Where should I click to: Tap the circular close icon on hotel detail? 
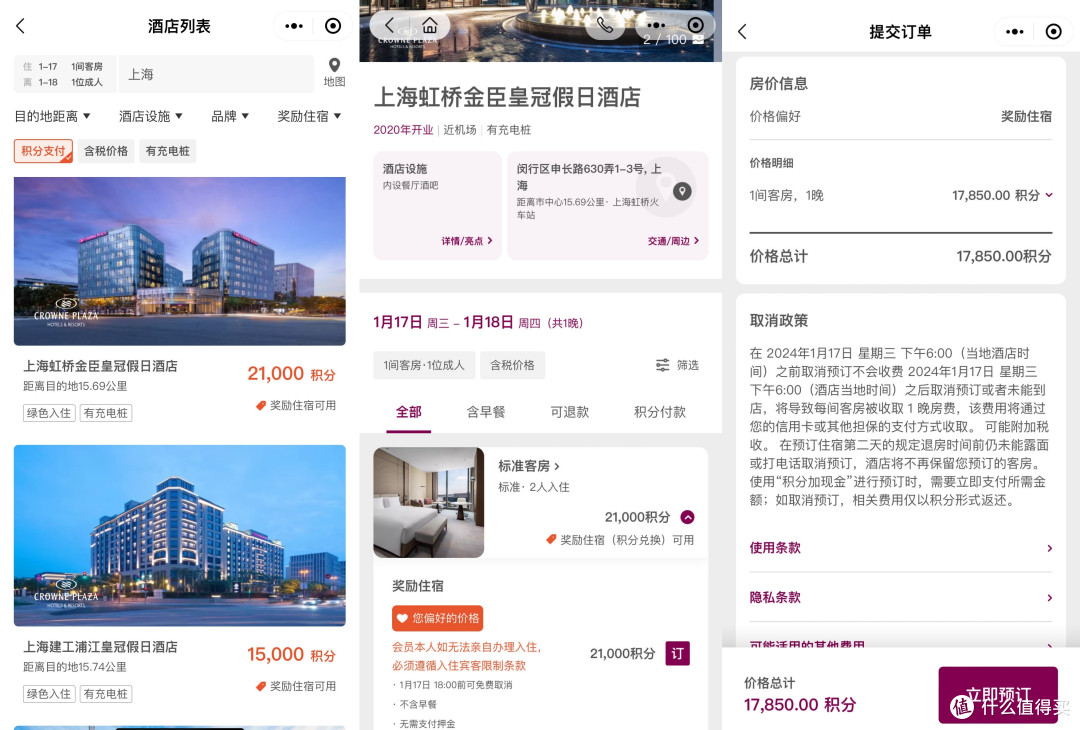pos(696,25)
